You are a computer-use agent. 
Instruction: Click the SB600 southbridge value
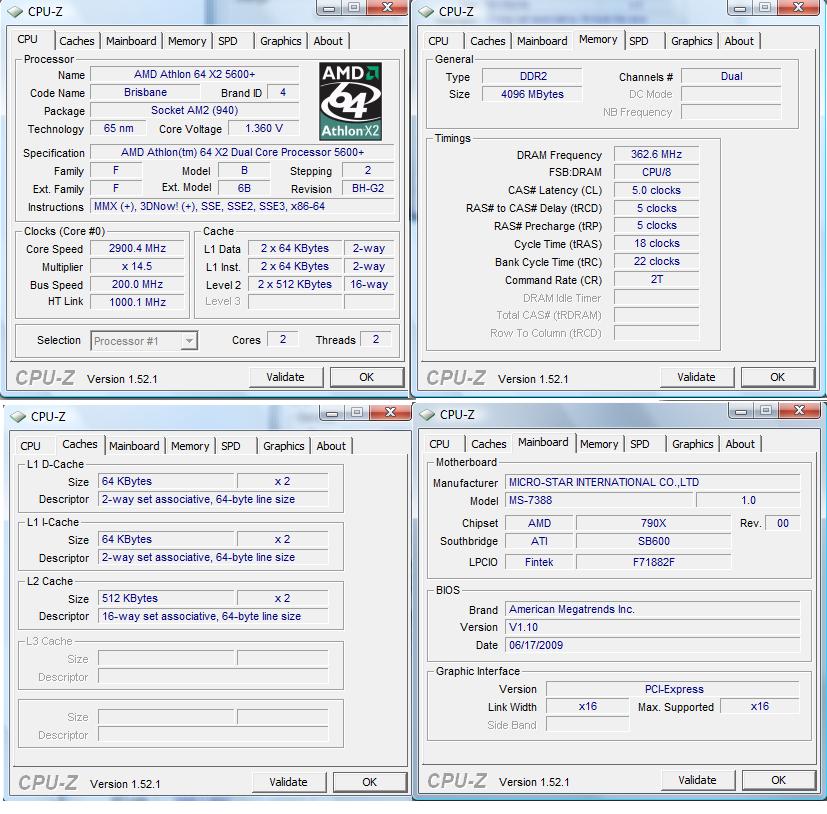point(653,541)
